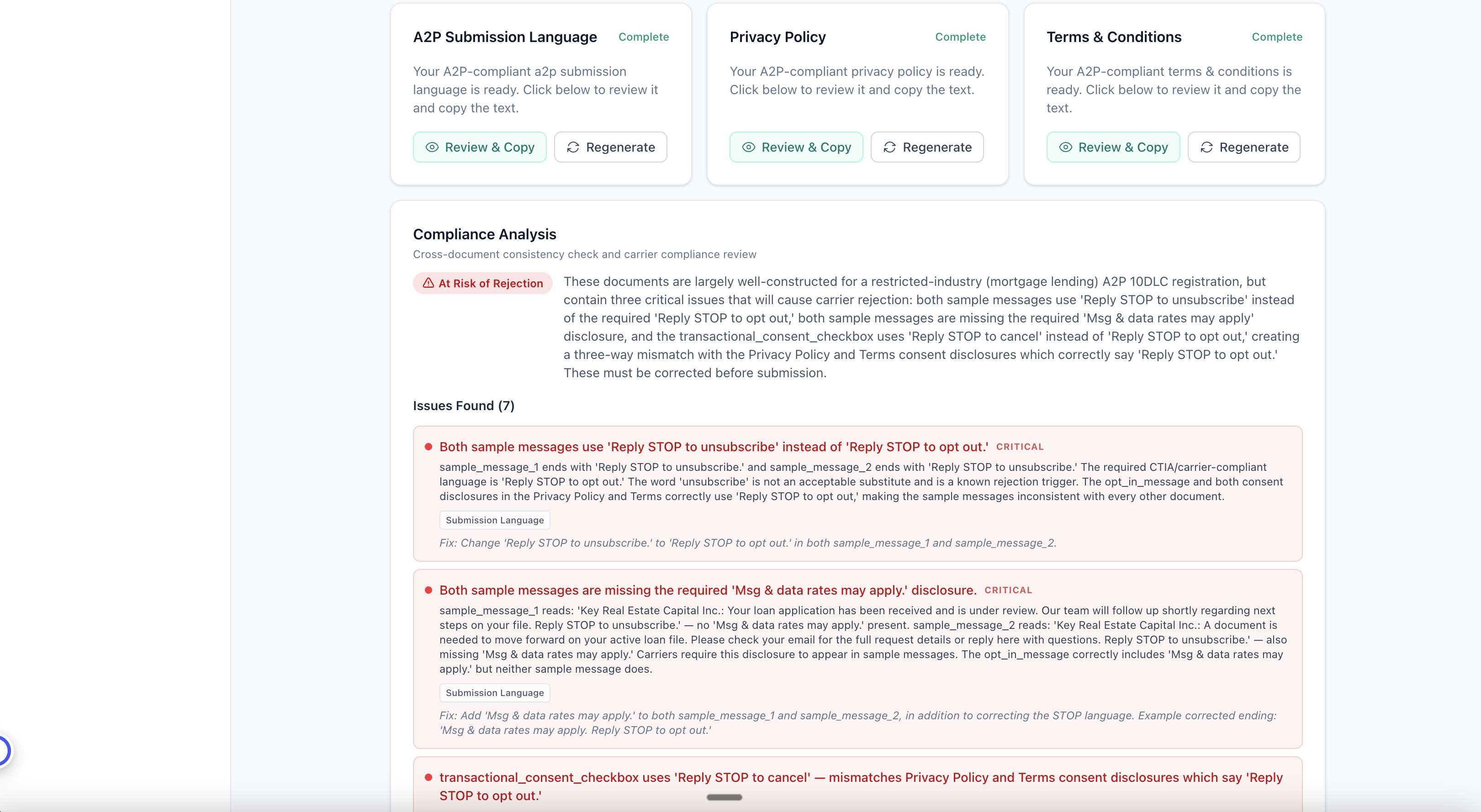Click the horizontal scroll handle at bottom
The image size is (1481, 812).
tap(724, 797)
